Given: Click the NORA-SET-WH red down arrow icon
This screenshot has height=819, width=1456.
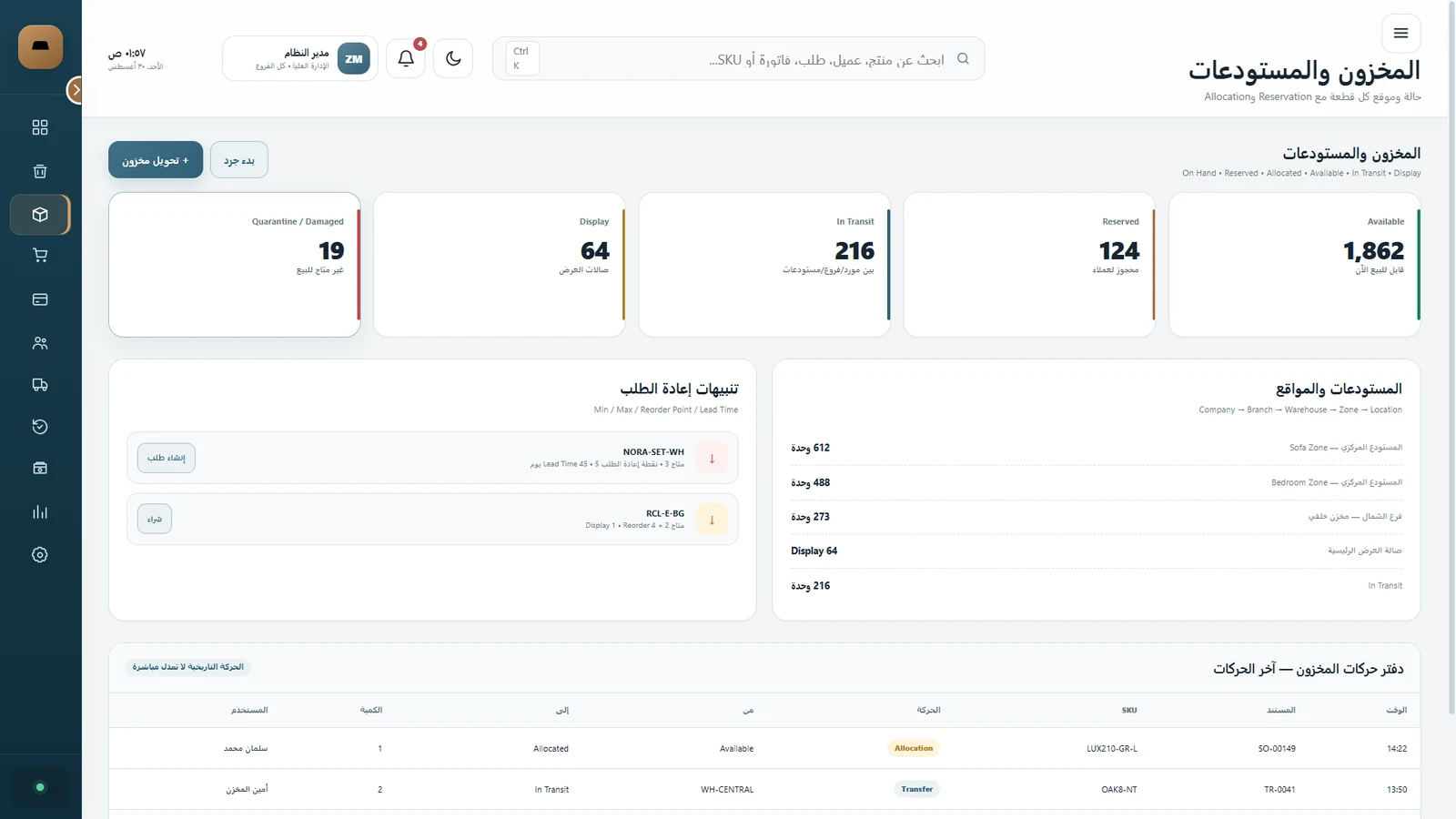Looking at the screenshot, I should point(712,458).
